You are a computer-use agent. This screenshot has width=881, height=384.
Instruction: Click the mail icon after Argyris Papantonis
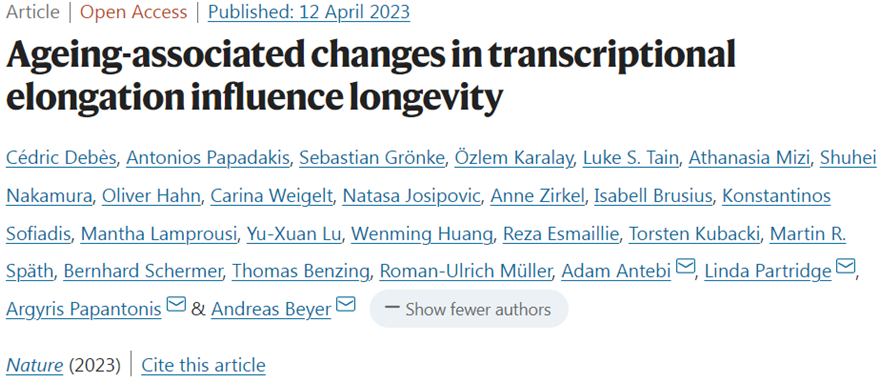176,305
